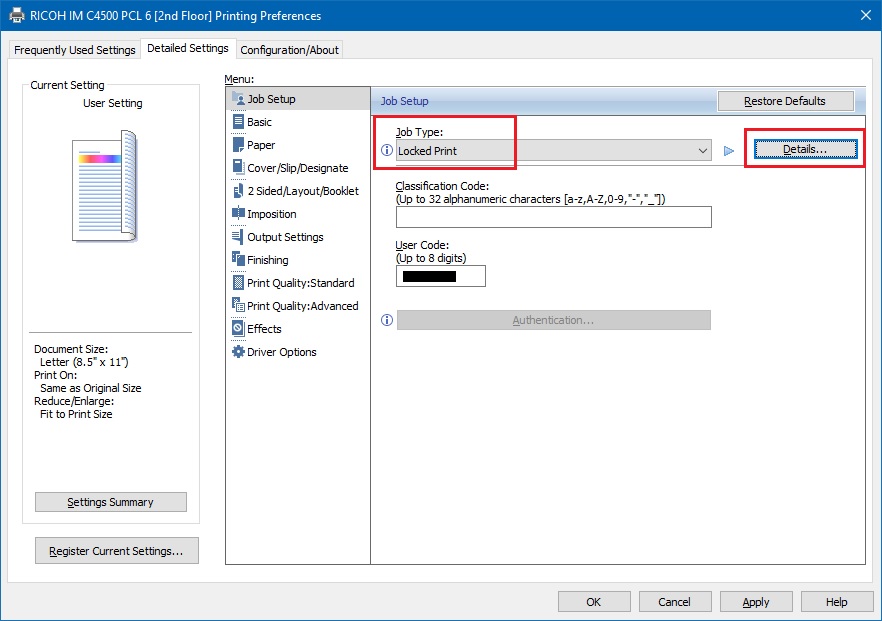The width and height of the screenshot is (882, 621).
Task: Click the Paper menu icon
Action: tap(238, 145)
